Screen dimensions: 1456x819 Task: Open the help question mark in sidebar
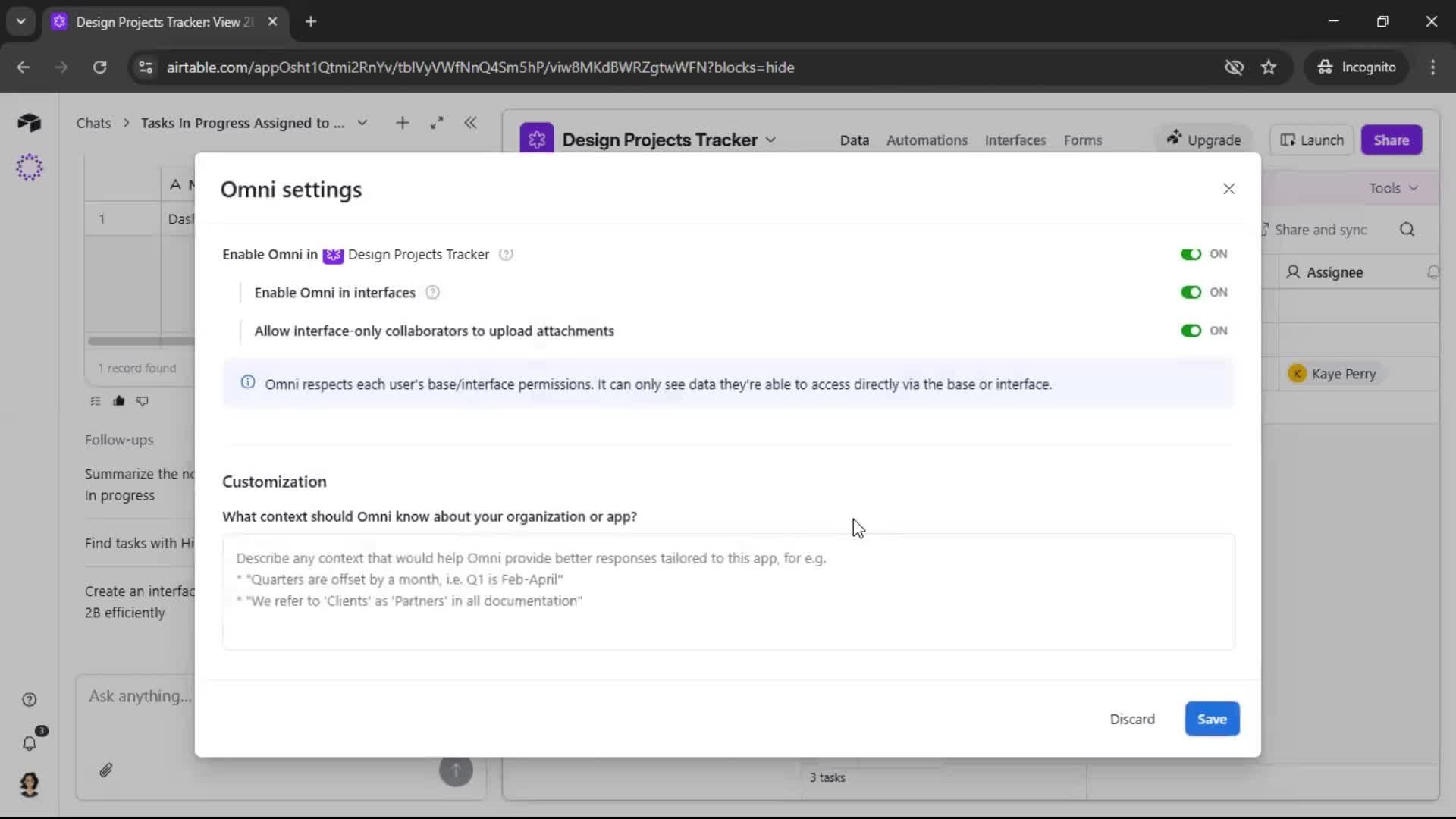coord(29,700)
